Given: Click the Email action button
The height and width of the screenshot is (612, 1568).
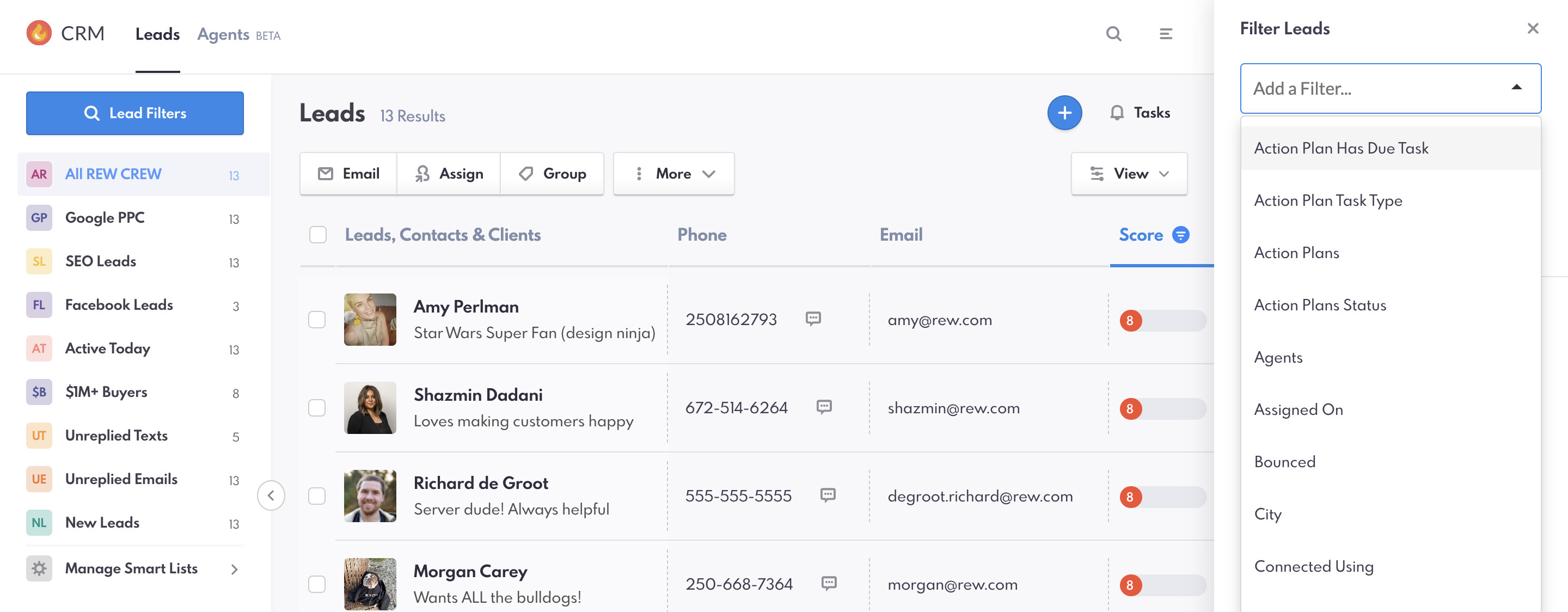Looking at the screenshot, I should coord(348,174).
